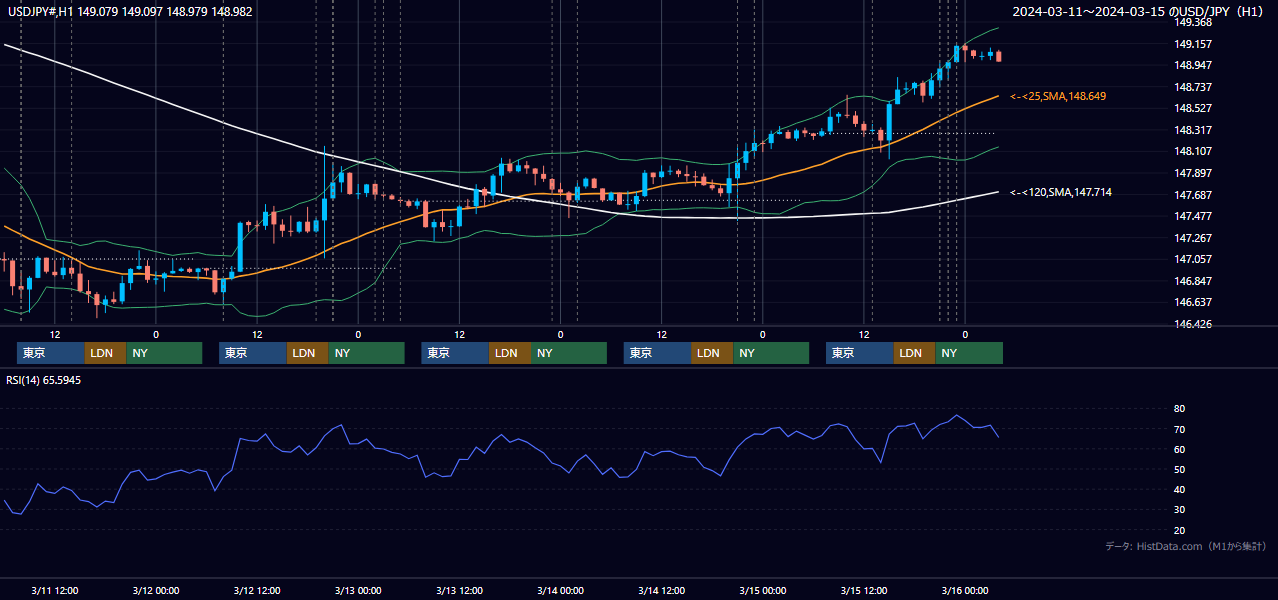Select the RSI 20 scale value

coord(1179,530)
